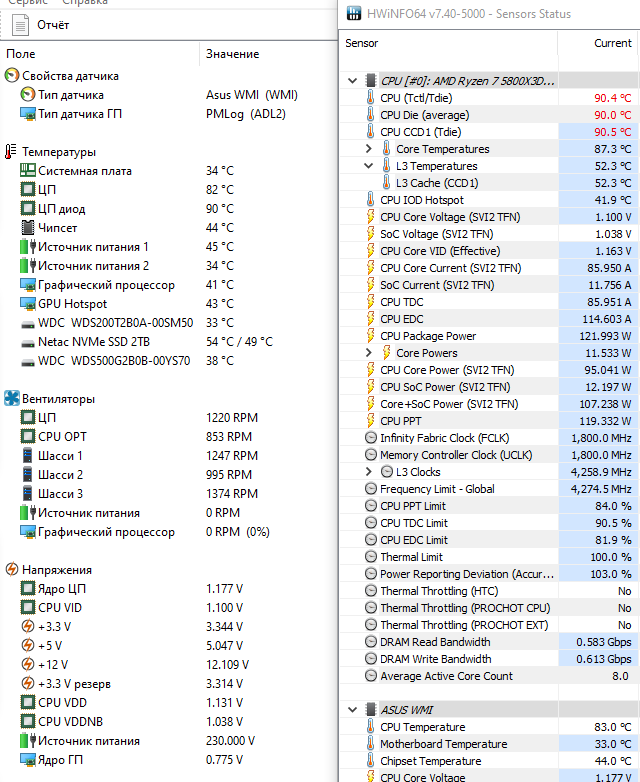Screen dimensions: 640x782
Task: Open the Отчёт report button
Action: coord(40,25)
